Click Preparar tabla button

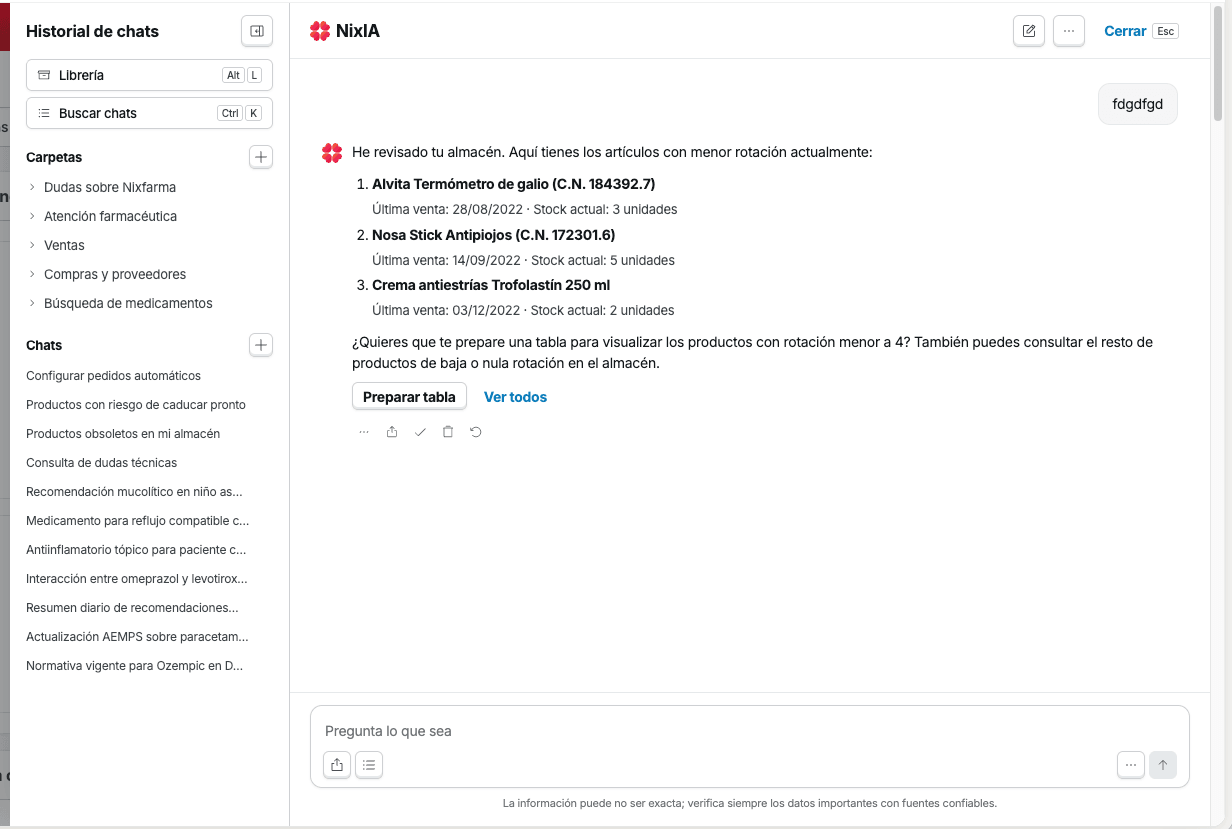click(x=409, y=397)
